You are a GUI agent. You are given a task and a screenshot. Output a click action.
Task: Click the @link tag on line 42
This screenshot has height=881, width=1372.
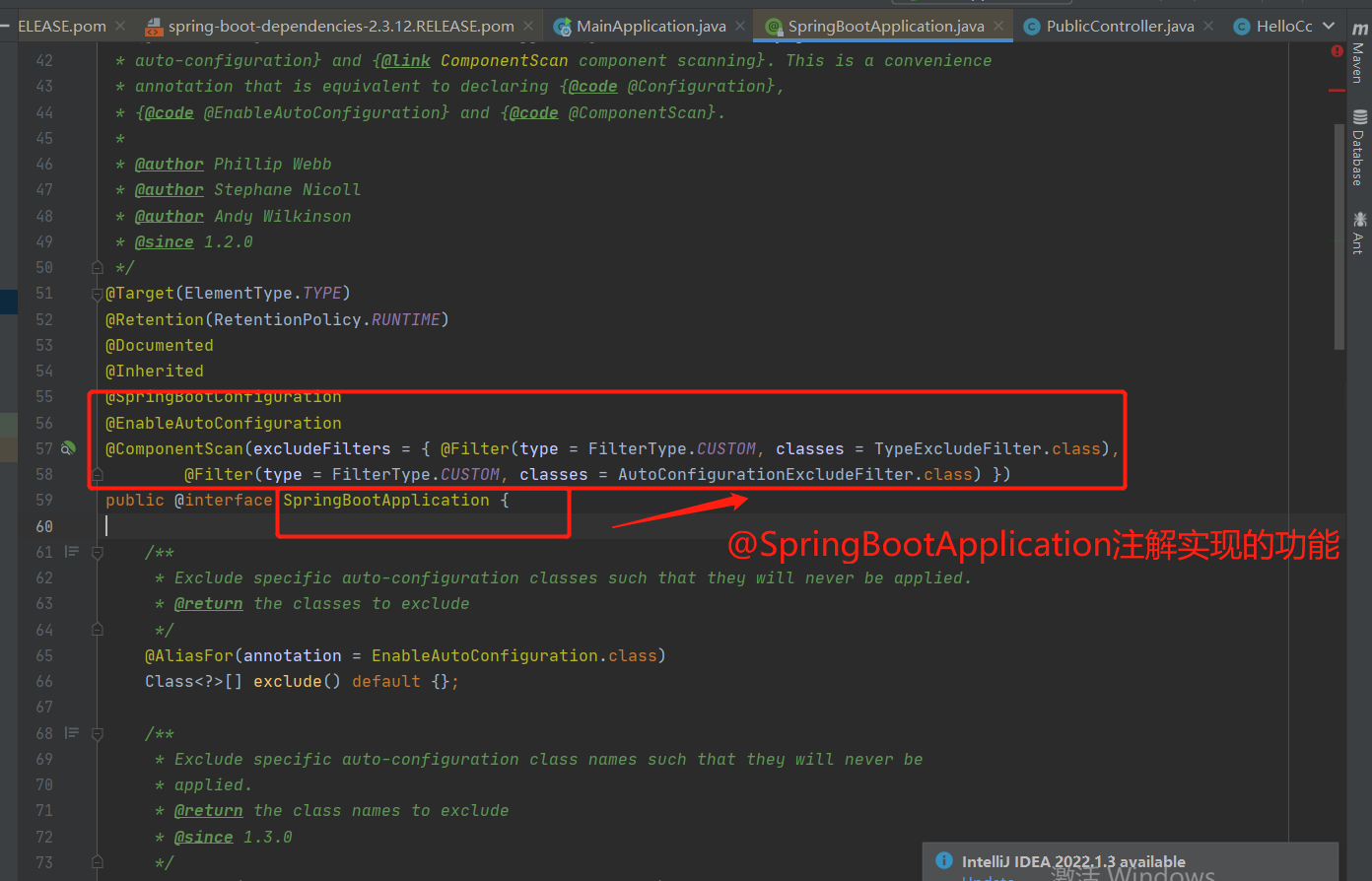coord(406,60)
